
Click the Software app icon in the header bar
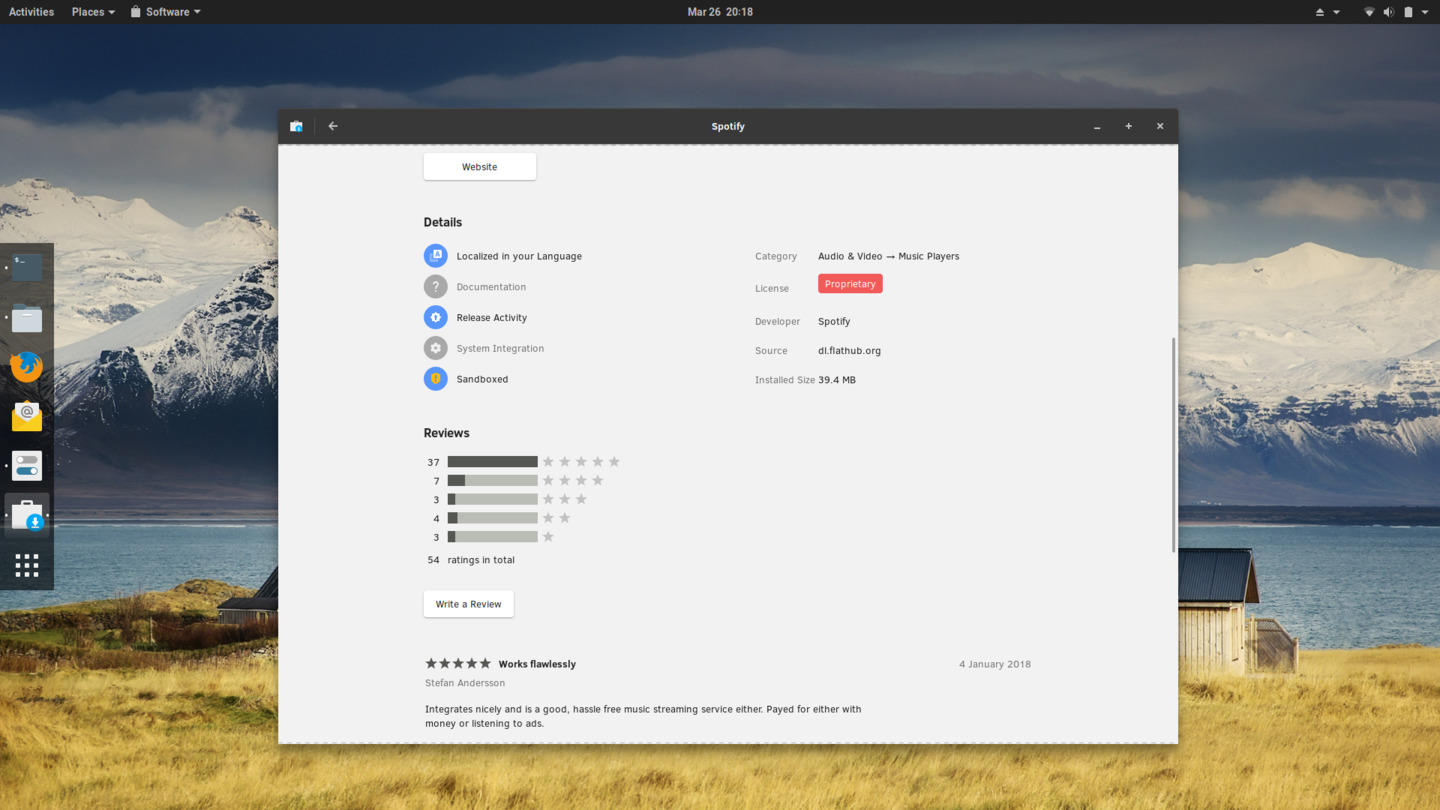[x=296, y=126]
